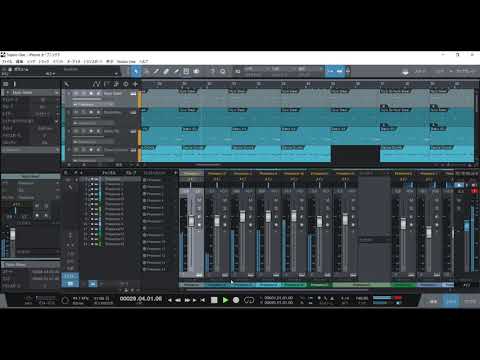The image size is (480, 360).
Task: Select the Arrow tool in toolbar
Action: click(x=136, y=71)
